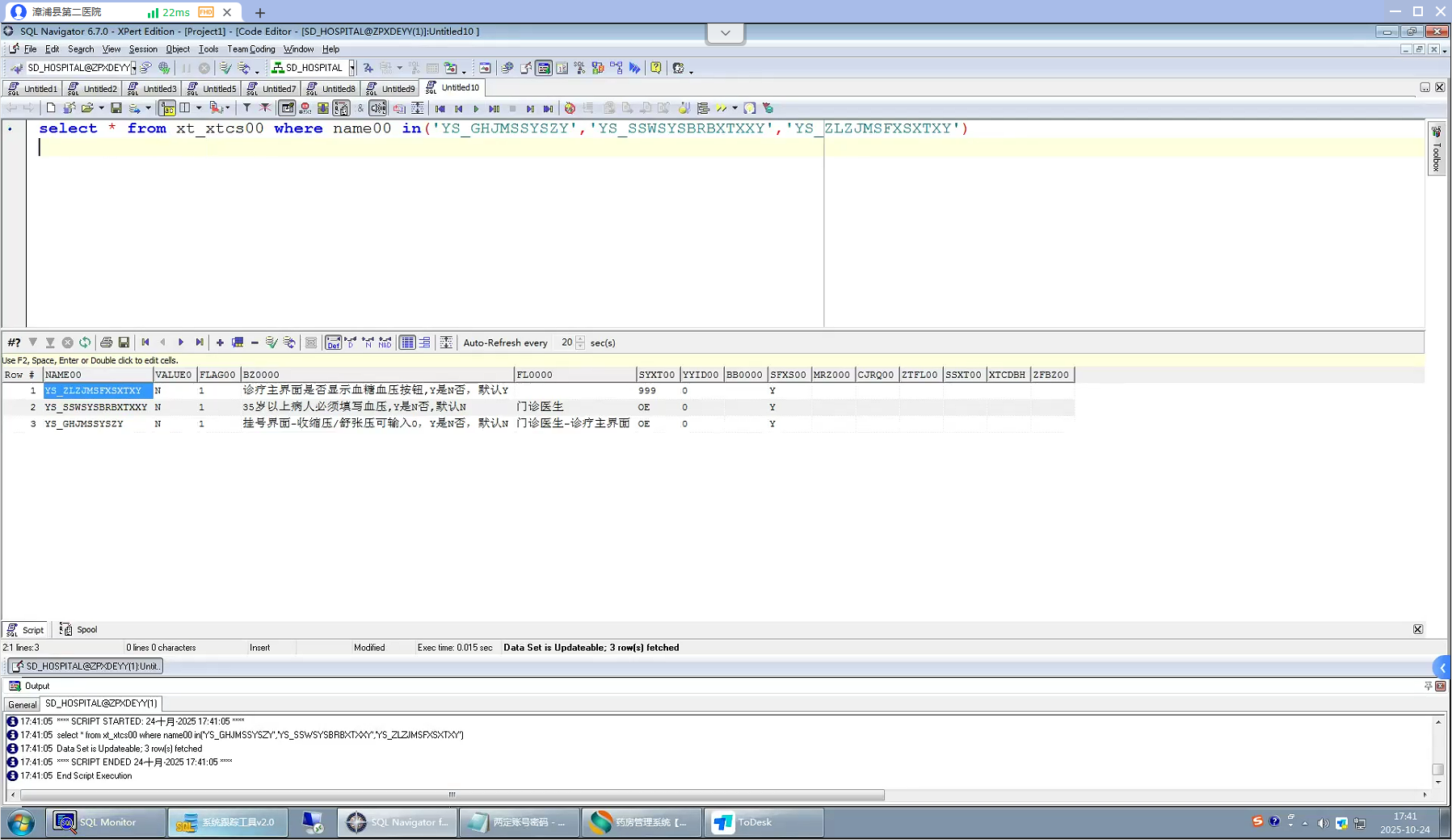Open ToDesk from the taskbar
1452x840 pixels.
point(764,822)
